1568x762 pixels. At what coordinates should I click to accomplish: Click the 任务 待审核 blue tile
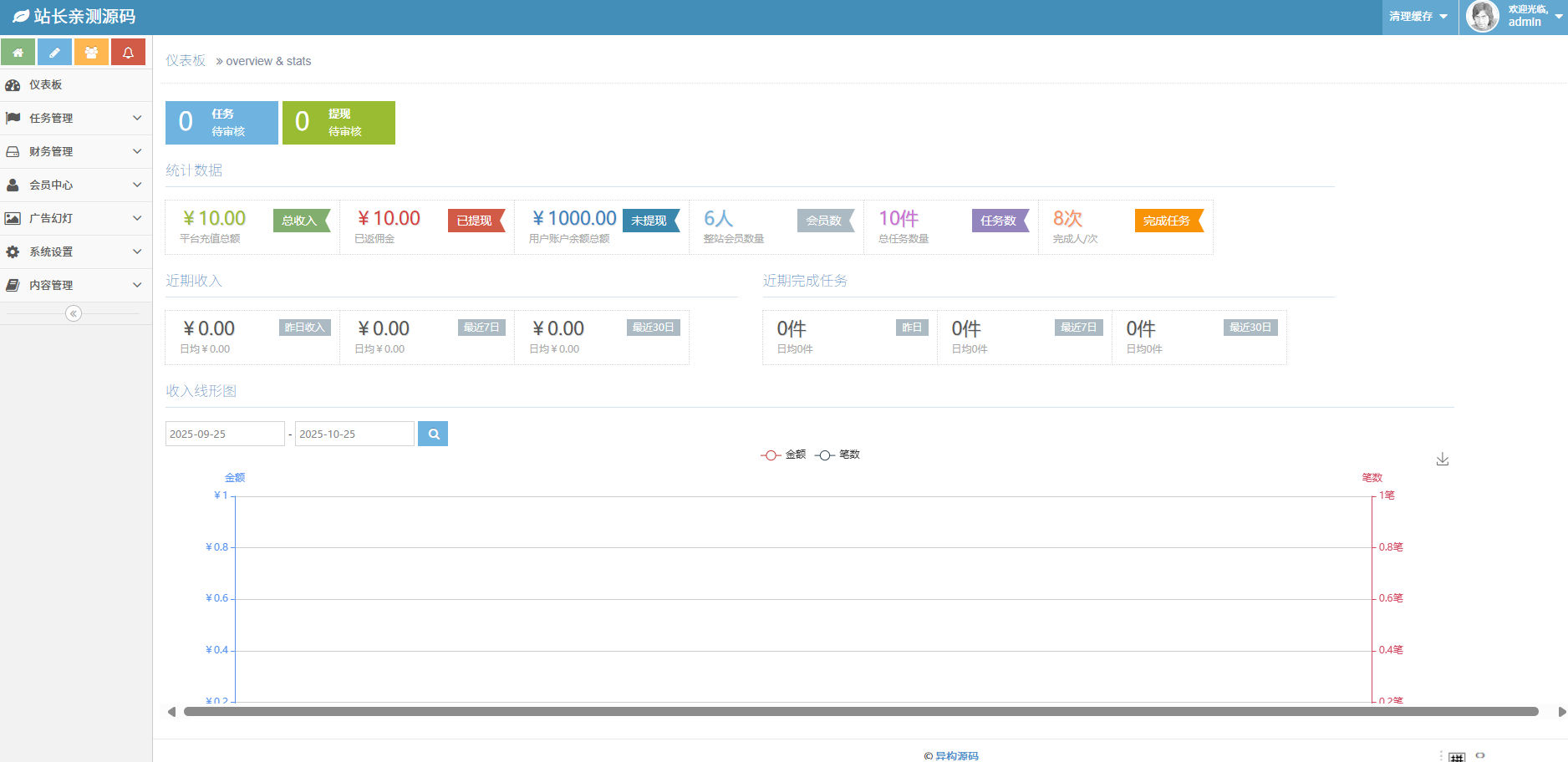tap(221, 122)
